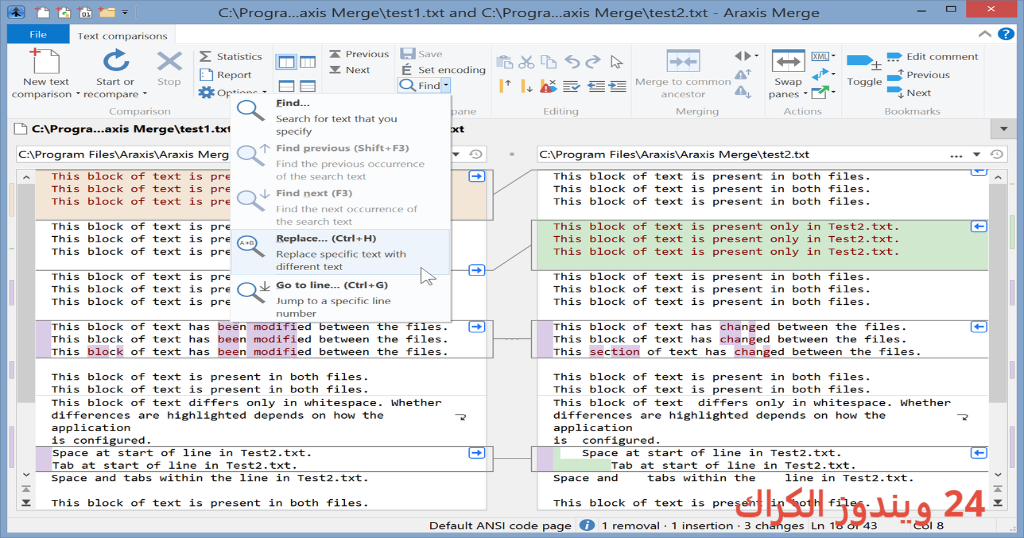Click the blue help question mark icon
This screenshot has height=538, width=1024.
[1006, 34]
